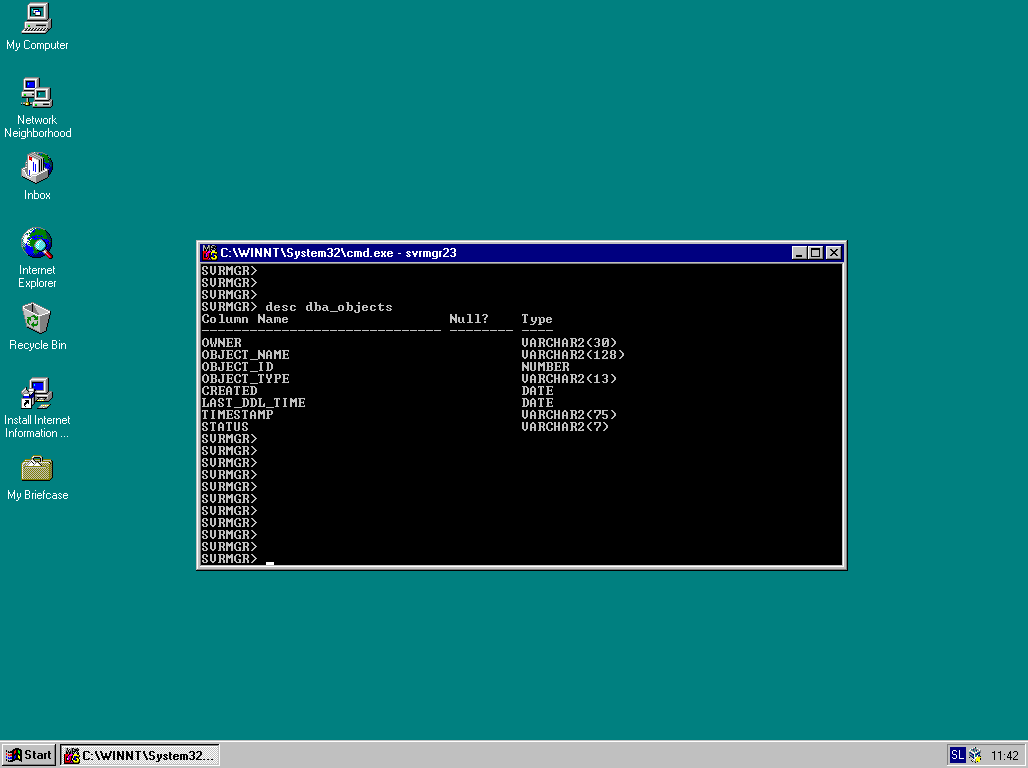1028x768 pixels.
Task: Maximize the svrmgr23 console window
Action: pyautogui.click(x=815, y=253)
